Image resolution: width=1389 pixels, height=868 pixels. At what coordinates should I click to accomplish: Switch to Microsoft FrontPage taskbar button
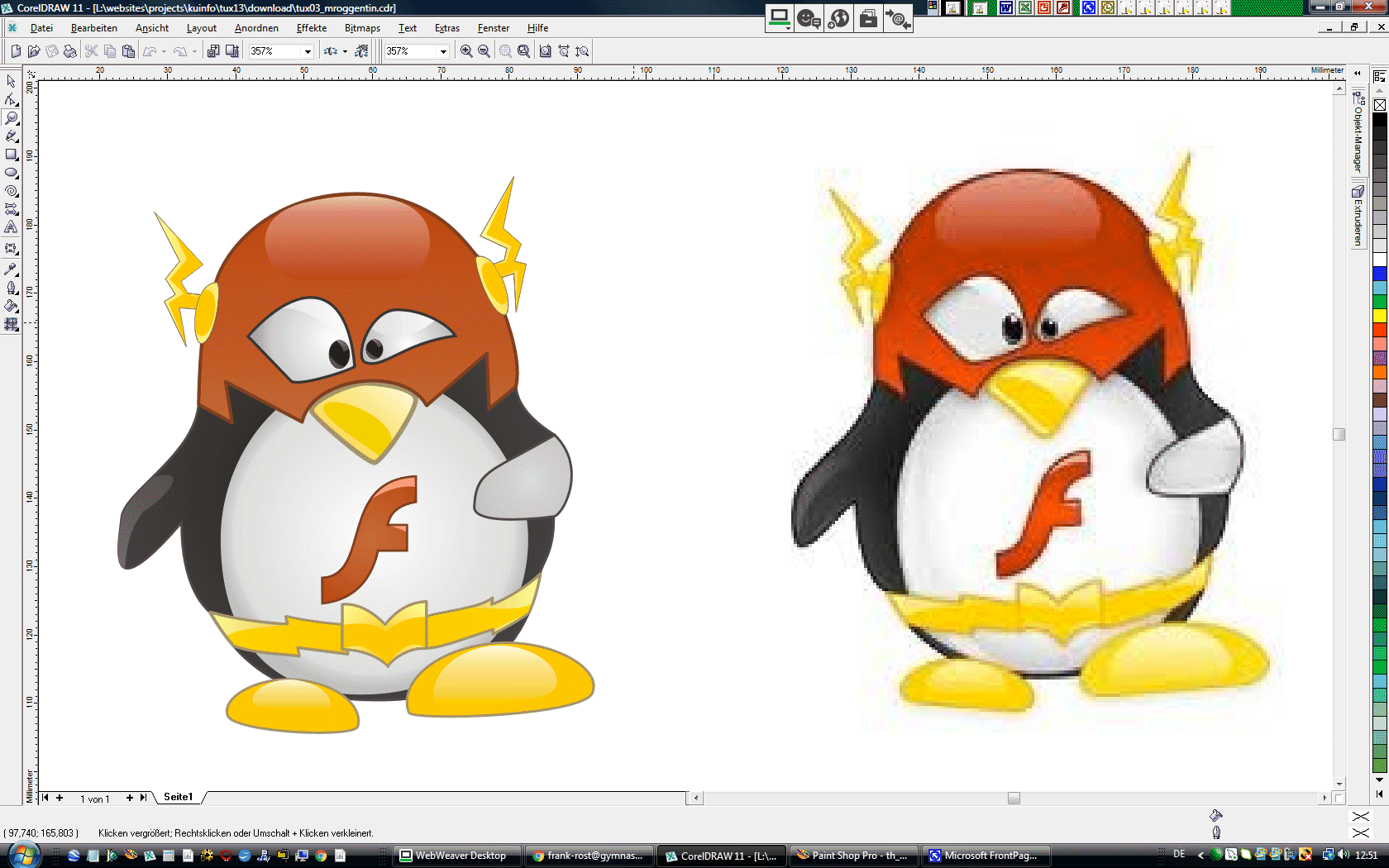[986, 856]
